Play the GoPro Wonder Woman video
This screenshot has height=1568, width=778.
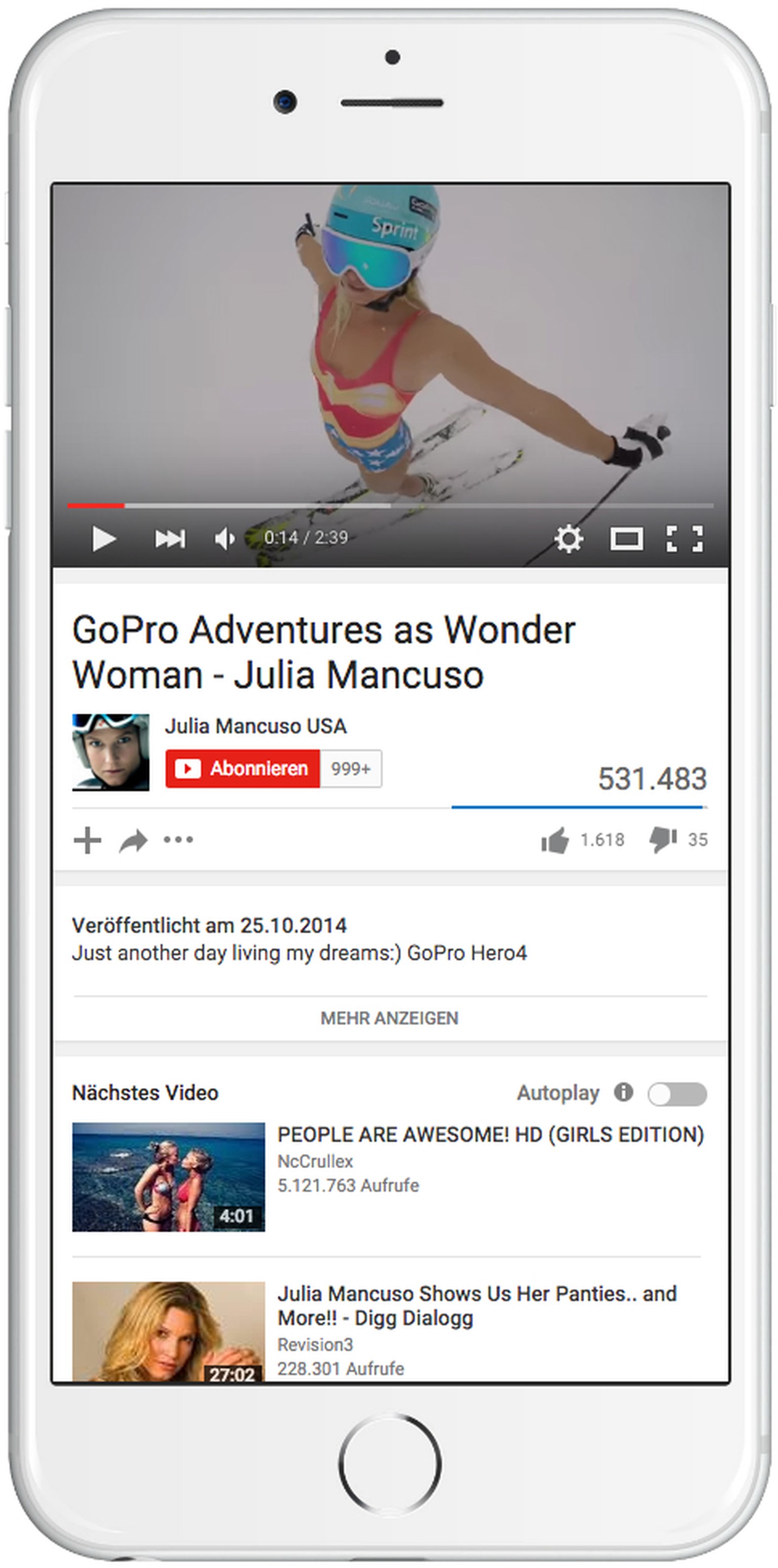pos(104,539)
